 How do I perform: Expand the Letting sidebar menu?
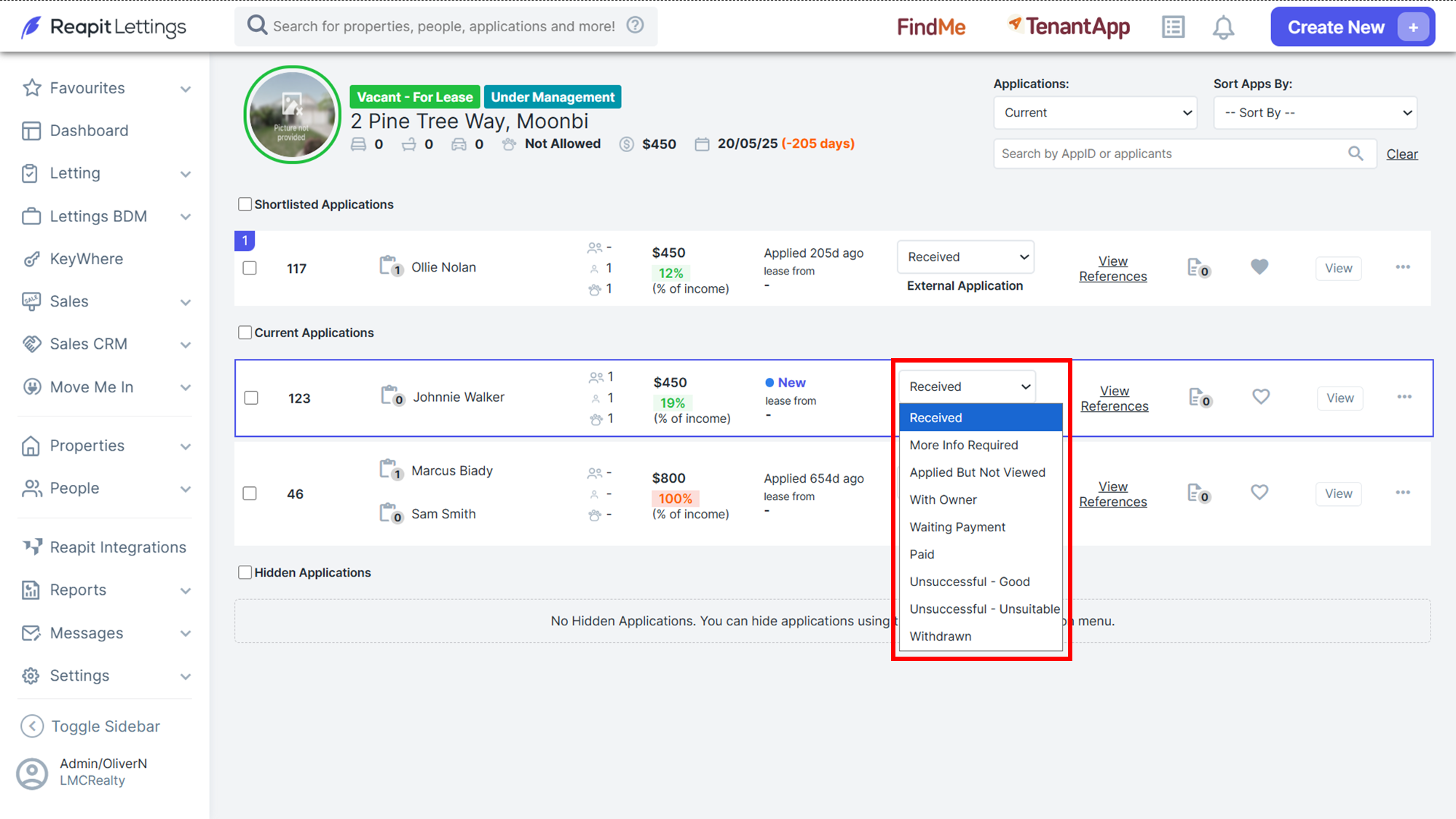[x=108, y=173]
